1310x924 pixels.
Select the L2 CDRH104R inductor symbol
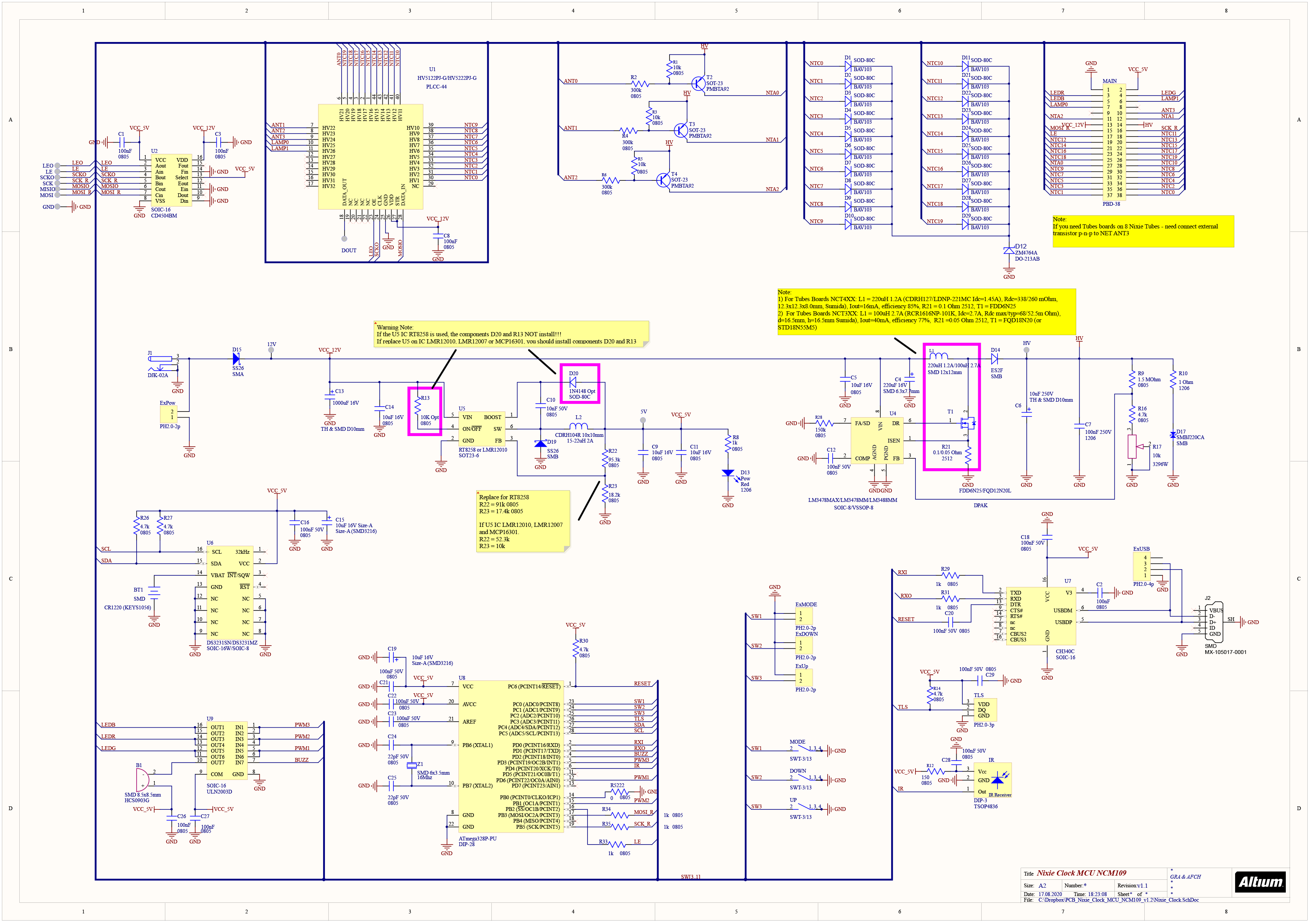(578, 426)
